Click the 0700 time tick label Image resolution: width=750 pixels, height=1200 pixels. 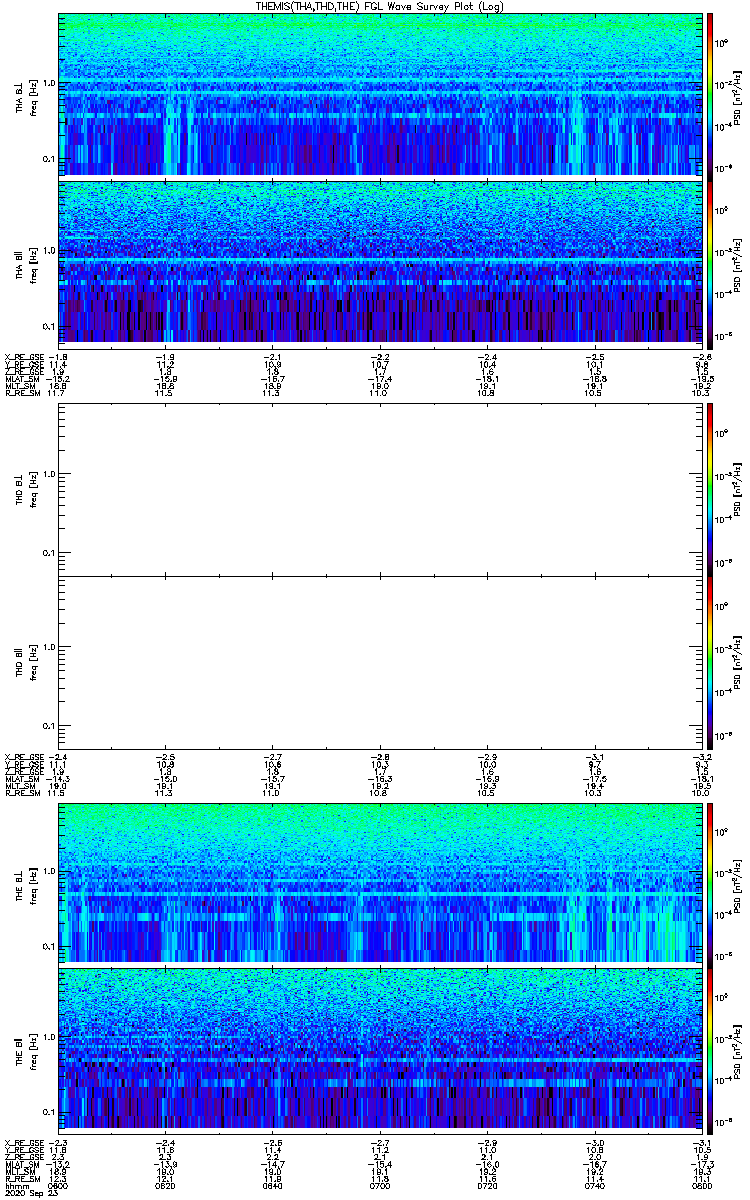coord(380,1188)
